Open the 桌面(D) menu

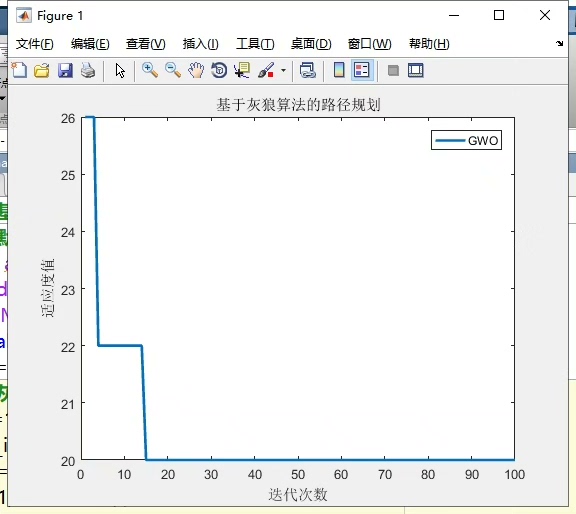[311, 44]
